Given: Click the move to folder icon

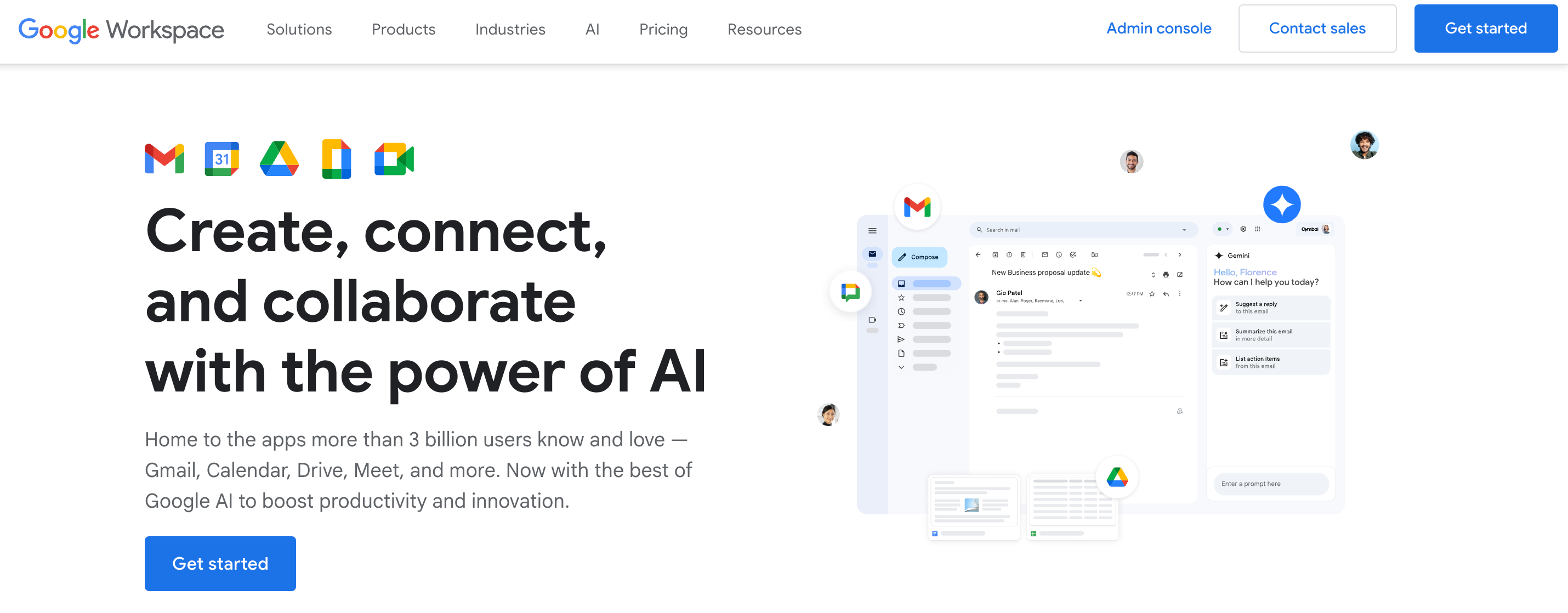Looking at the screenshot, I should pyautogui.click(x=1094, y=254).
